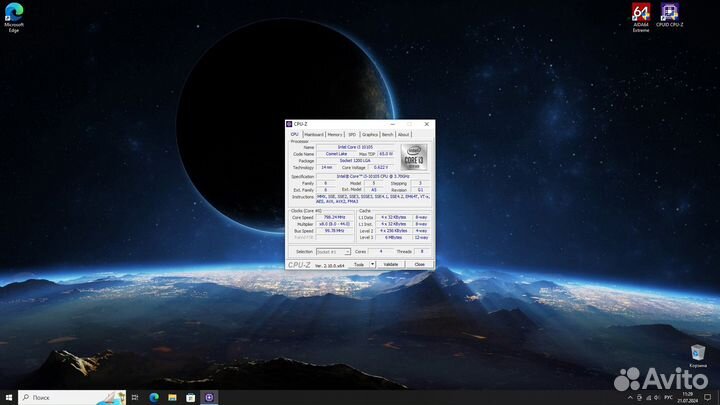
Task: Open the Socket #1 selection dropdown
Action: pos(333,252)
